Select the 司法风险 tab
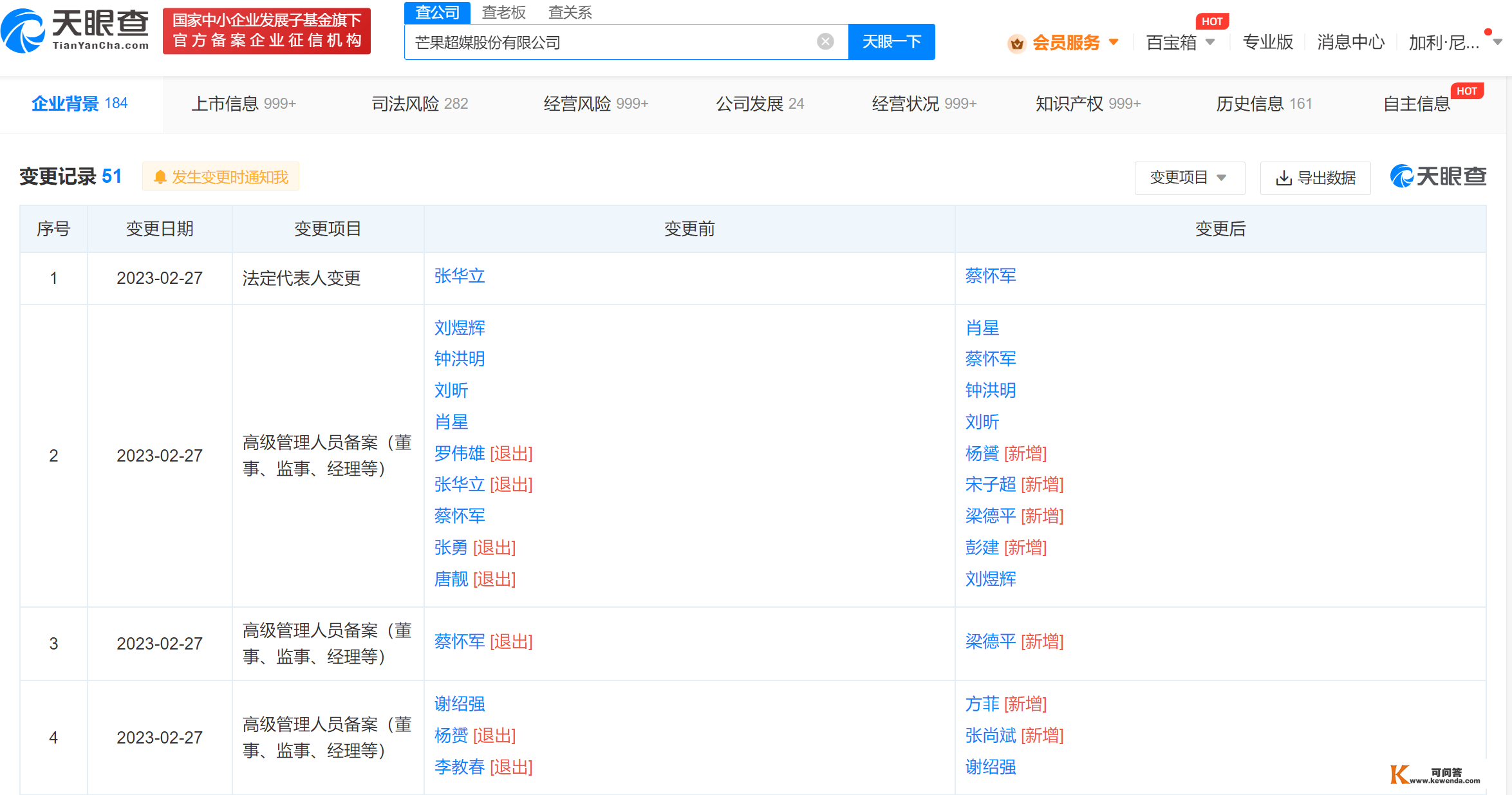 (420, 104)
